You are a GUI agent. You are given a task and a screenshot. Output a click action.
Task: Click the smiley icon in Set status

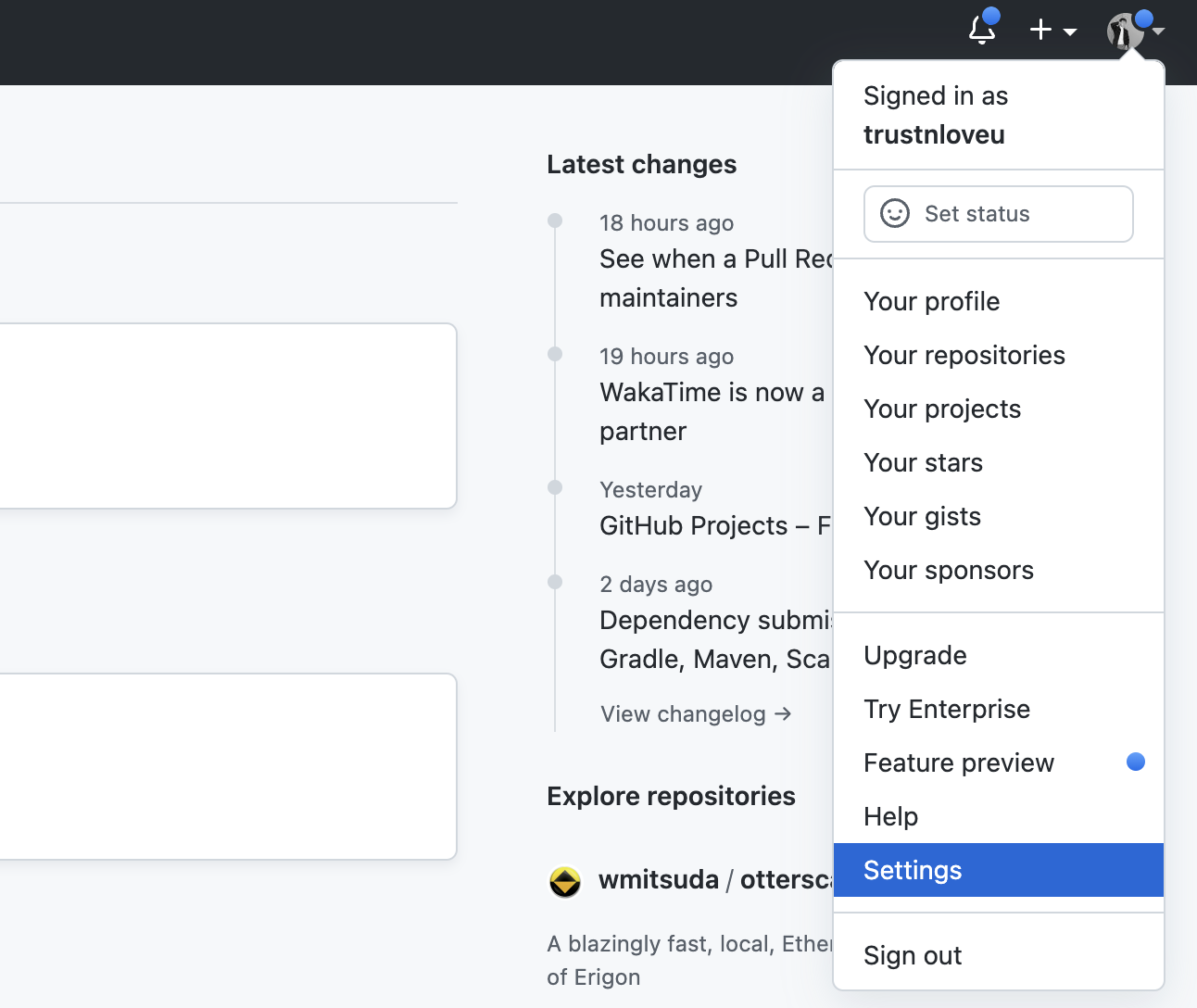click(895, 214)
